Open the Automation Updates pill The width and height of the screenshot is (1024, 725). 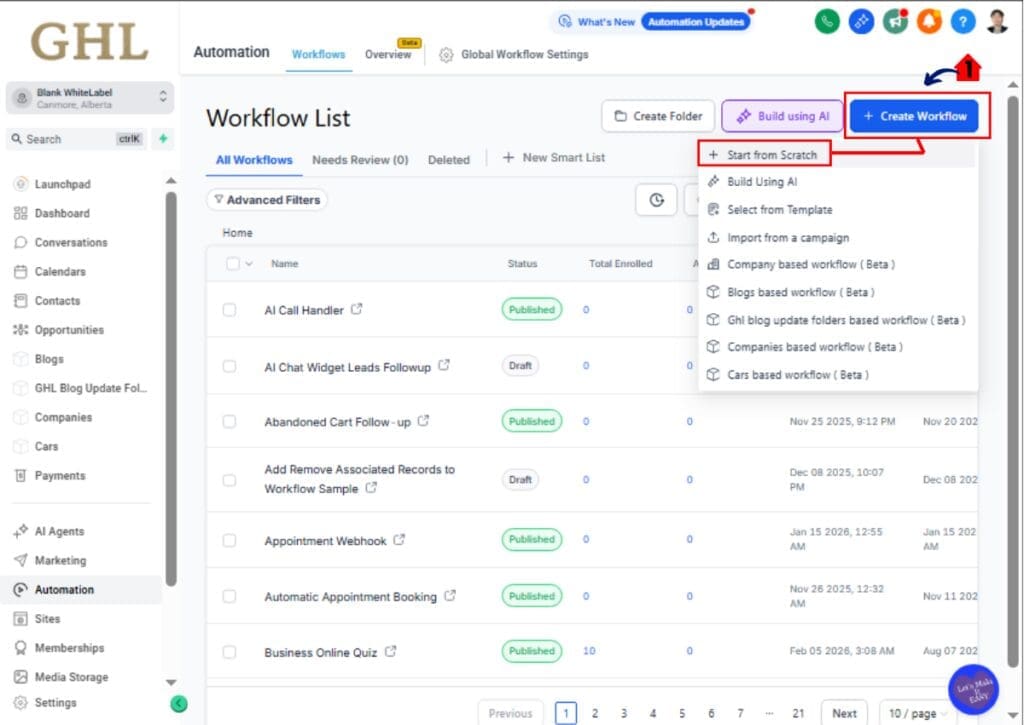696,22
